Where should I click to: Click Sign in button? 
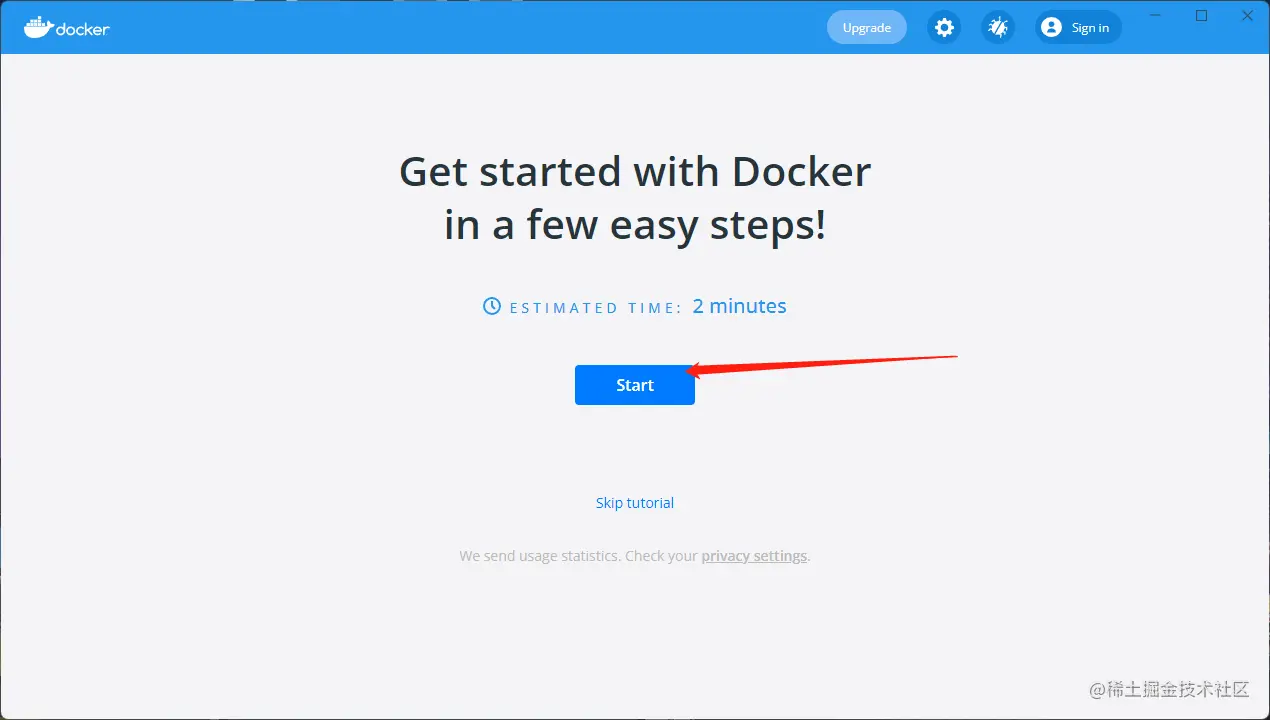point(1078,27)
